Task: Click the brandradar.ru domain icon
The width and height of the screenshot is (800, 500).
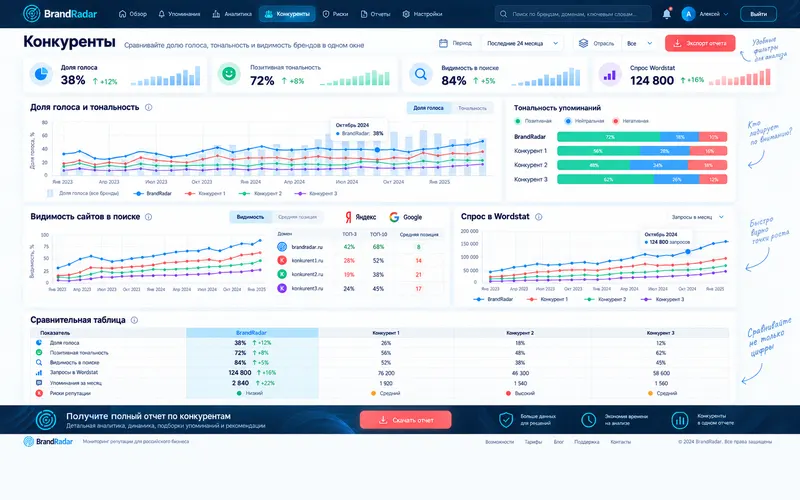Action: (282, 247)
